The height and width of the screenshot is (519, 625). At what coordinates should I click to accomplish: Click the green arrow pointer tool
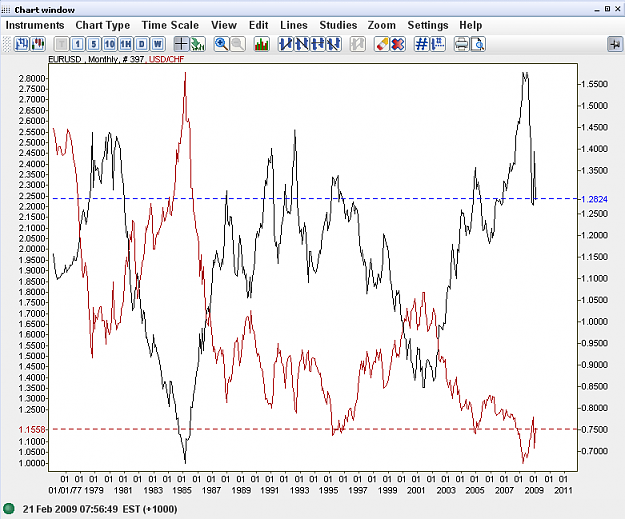197,44
